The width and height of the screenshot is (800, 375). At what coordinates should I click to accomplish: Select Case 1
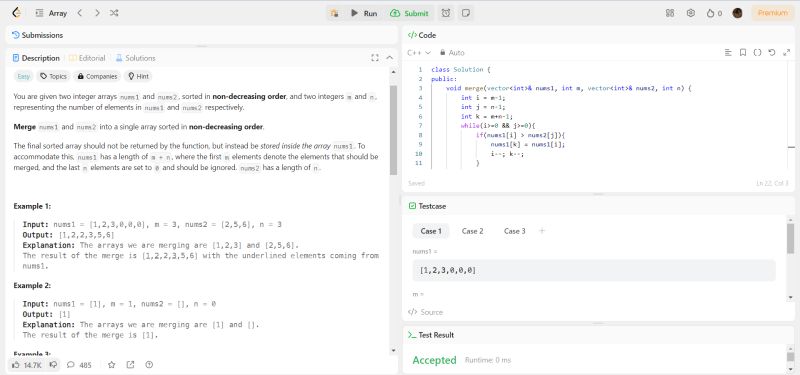431,231
